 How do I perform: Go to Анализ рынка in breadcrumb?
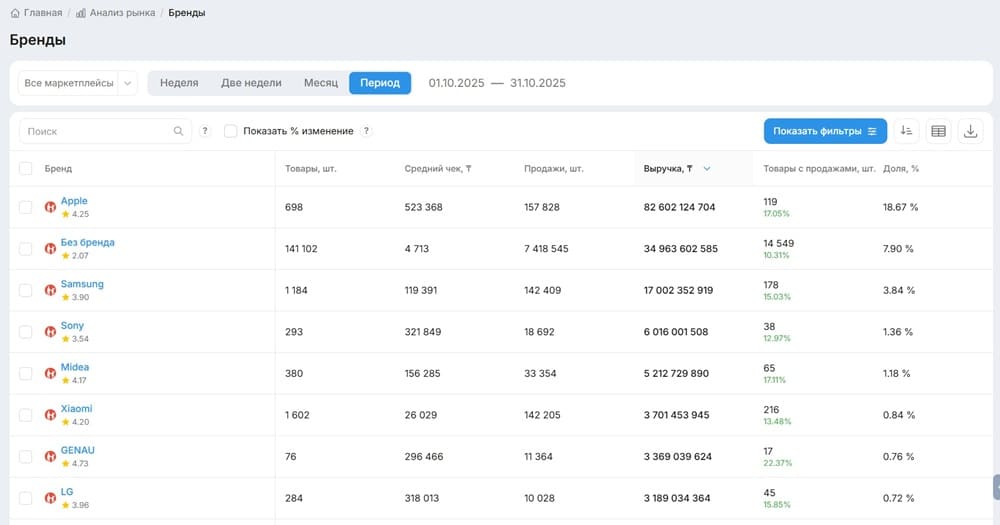click(x=122, y=13)
